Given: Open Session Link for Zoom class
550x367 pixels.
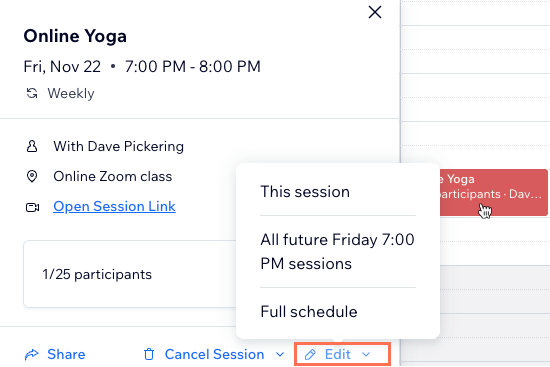Looking at the screenshot, I should (114, 206).
